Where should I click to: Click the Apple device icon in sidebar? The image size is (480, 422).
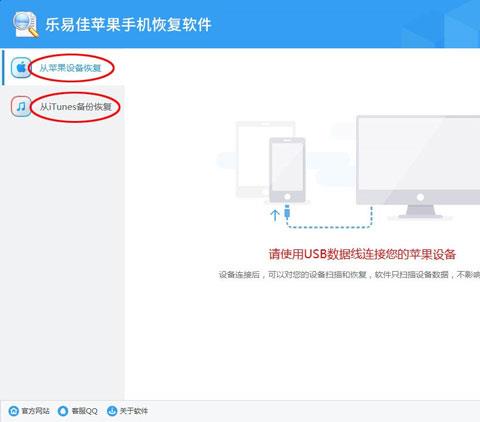coord(21,68)
